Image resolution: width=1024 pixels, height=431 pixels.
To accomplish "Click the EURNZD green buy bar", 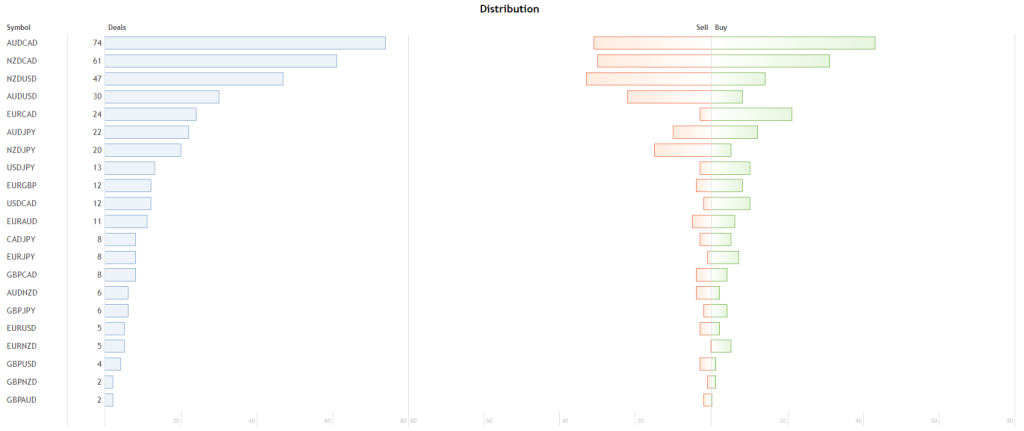I will (721, 346).
